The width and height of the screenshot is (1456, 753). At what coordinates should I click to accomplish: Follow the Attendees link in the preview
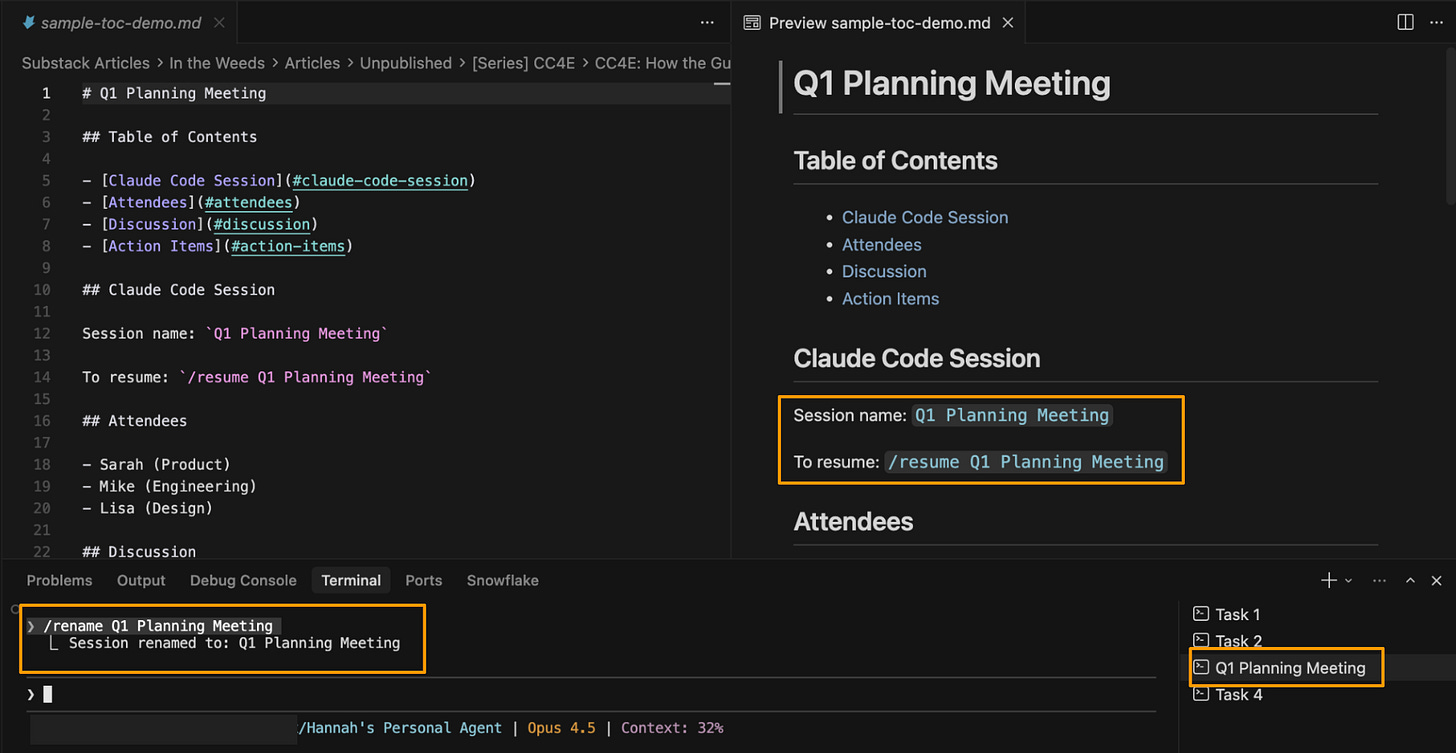881,244
